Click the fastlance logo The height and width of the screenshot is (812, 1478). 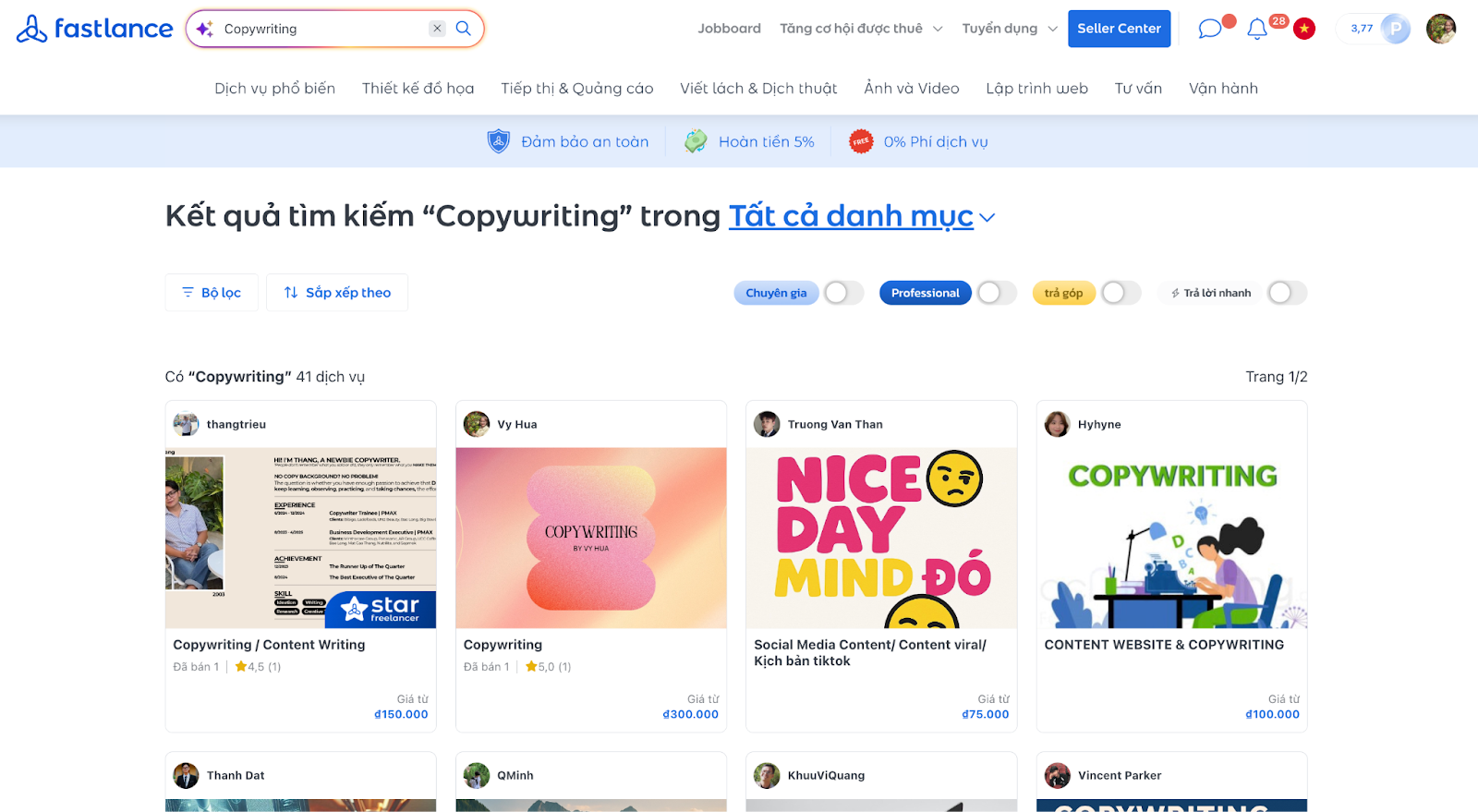click(94, 29)
